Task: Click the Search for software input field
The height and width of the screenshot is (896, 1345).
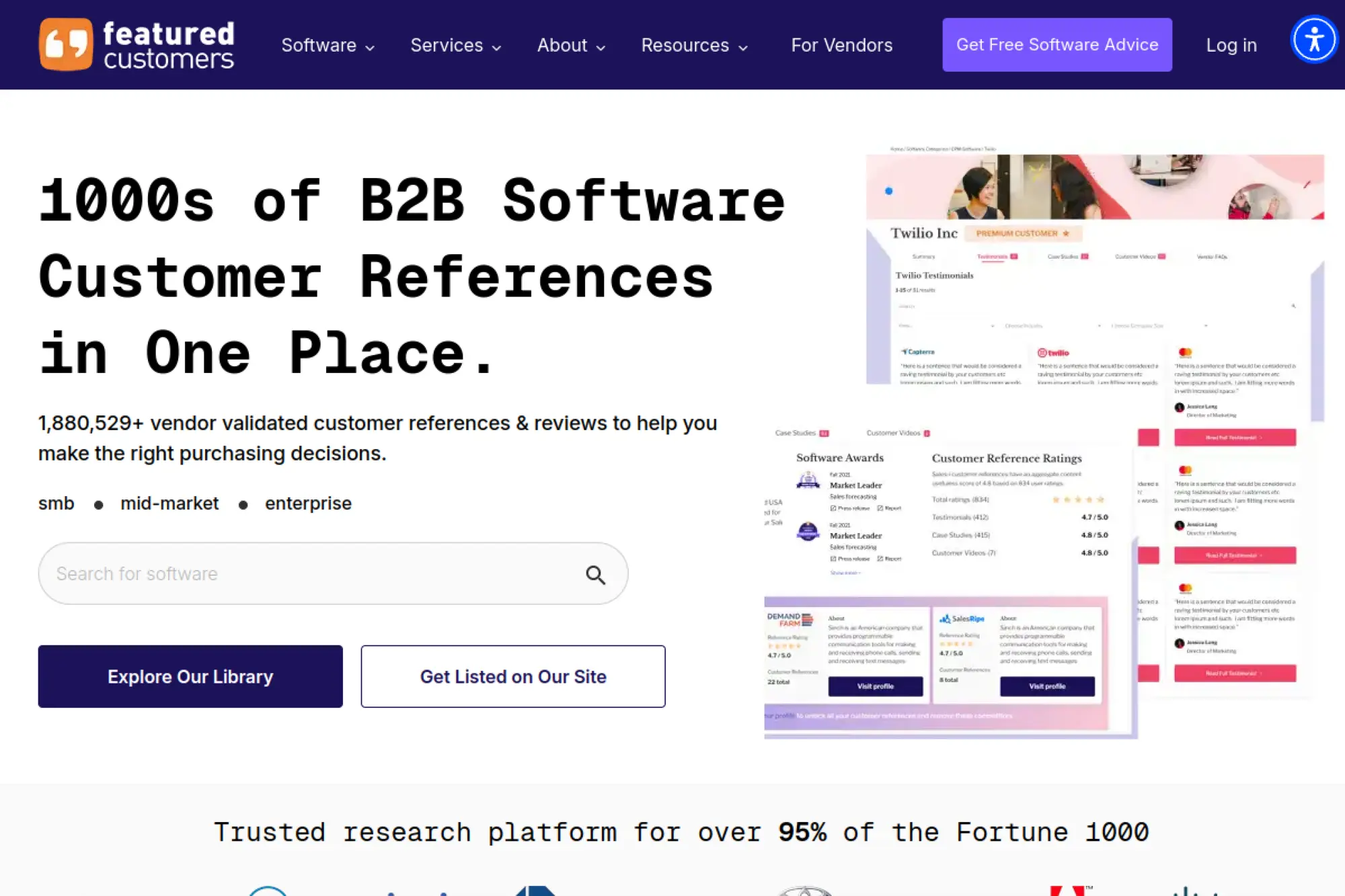Action: pos(269,573)
